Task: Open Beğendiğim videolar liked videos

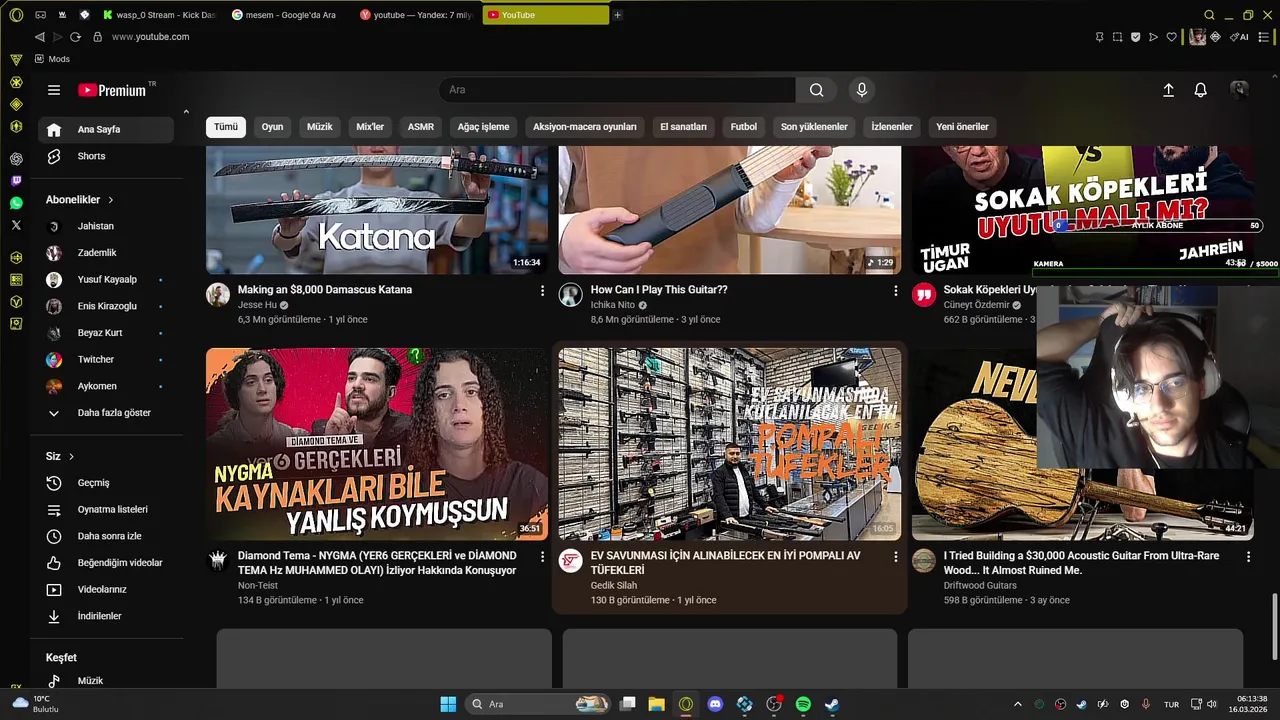Action: tap(106, 563)
